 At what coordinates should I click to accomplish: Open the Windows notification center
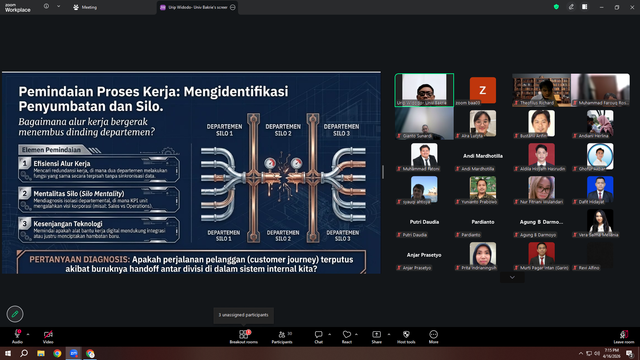click(x=630, y=353)
